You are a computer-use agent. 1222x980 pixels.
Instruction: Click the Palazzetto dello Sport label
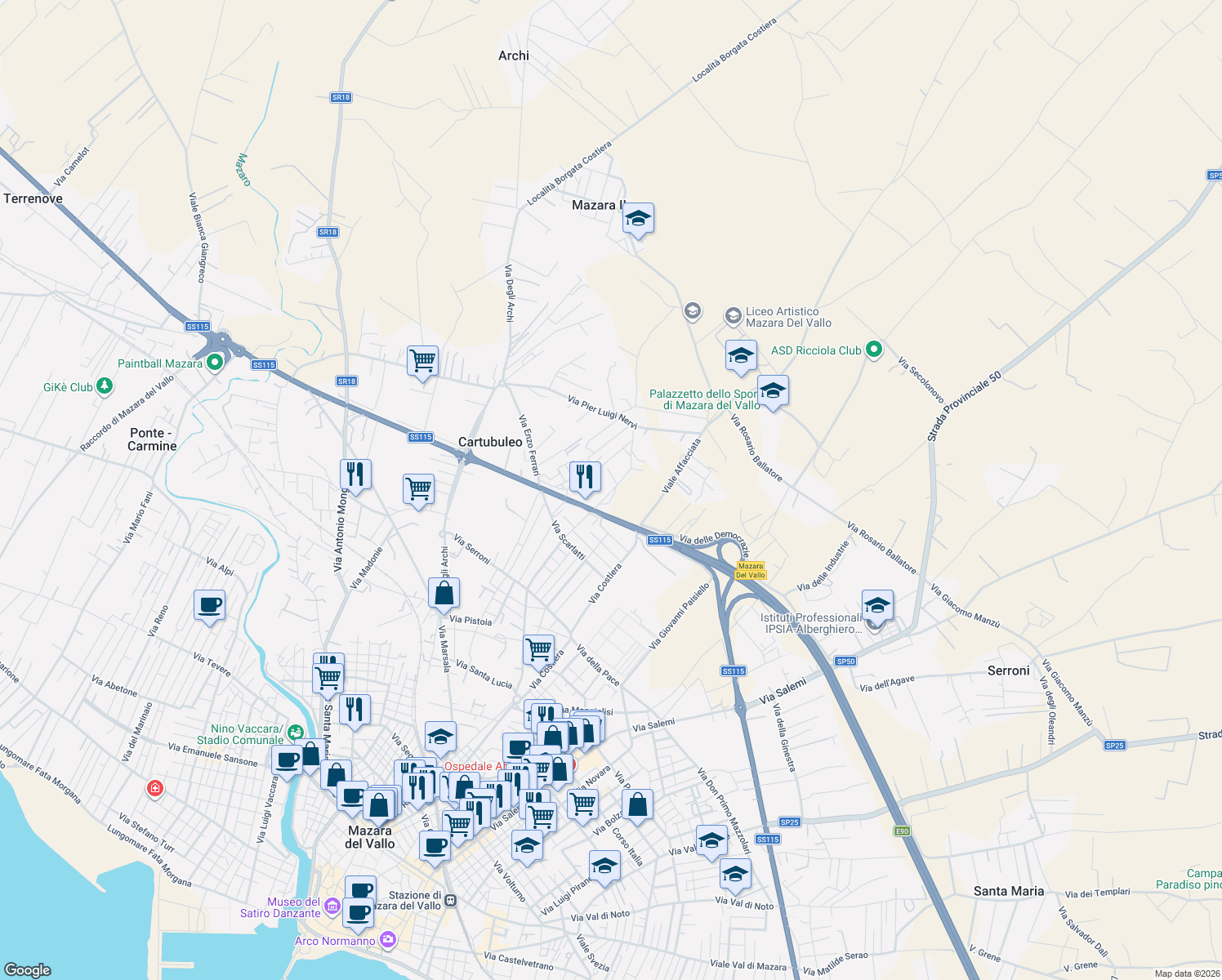click(704, 399)
